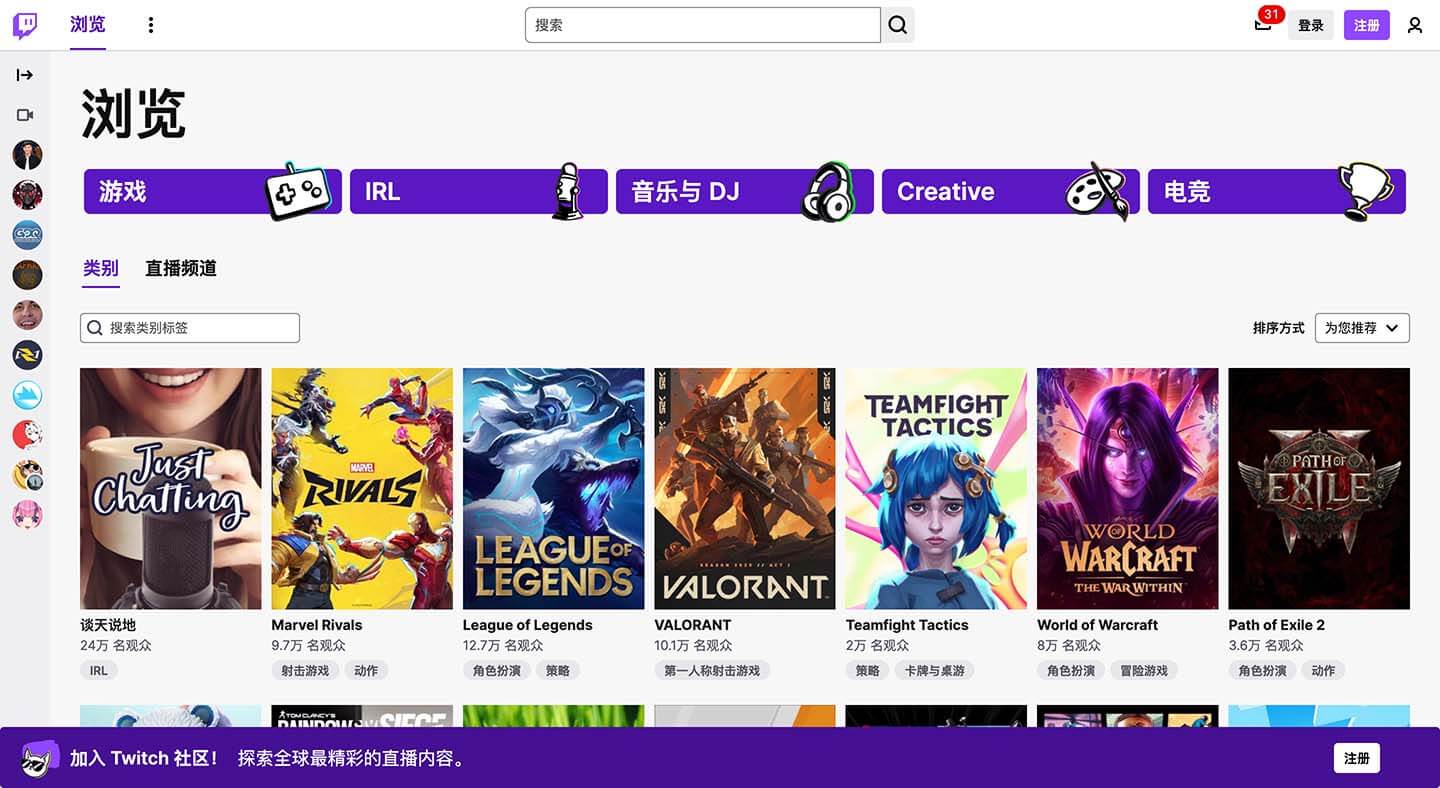Open the Just Chatting cover thumbnail
Viewport: 1440px width, 788px height.
[x=171, y=489]
